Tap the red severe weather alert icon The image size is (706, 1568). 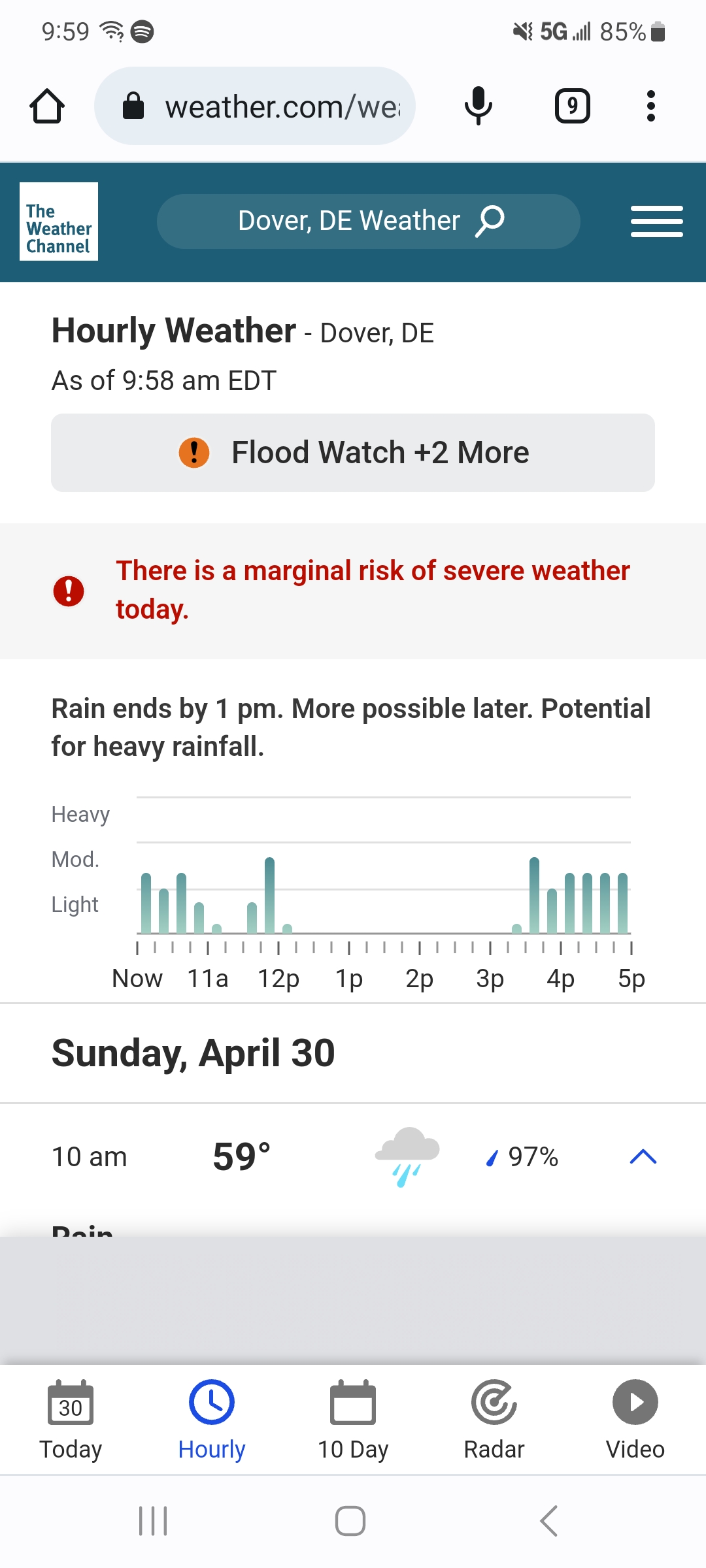(69, 591)
